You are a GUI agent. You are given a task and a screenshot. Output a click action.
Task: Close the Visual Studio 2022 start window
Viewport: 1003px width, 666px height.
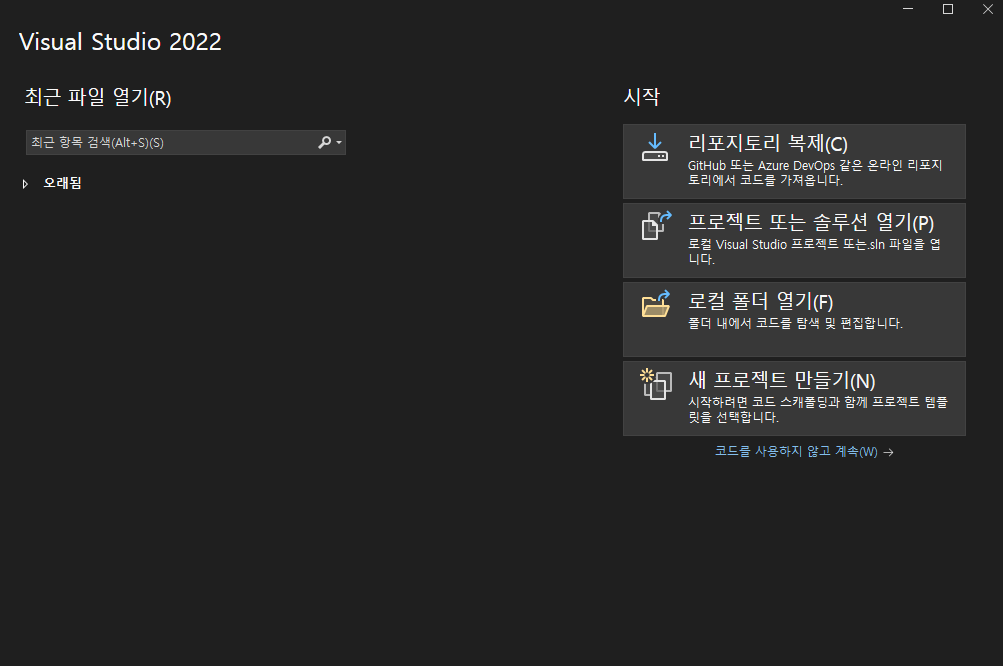pos(988,9)
